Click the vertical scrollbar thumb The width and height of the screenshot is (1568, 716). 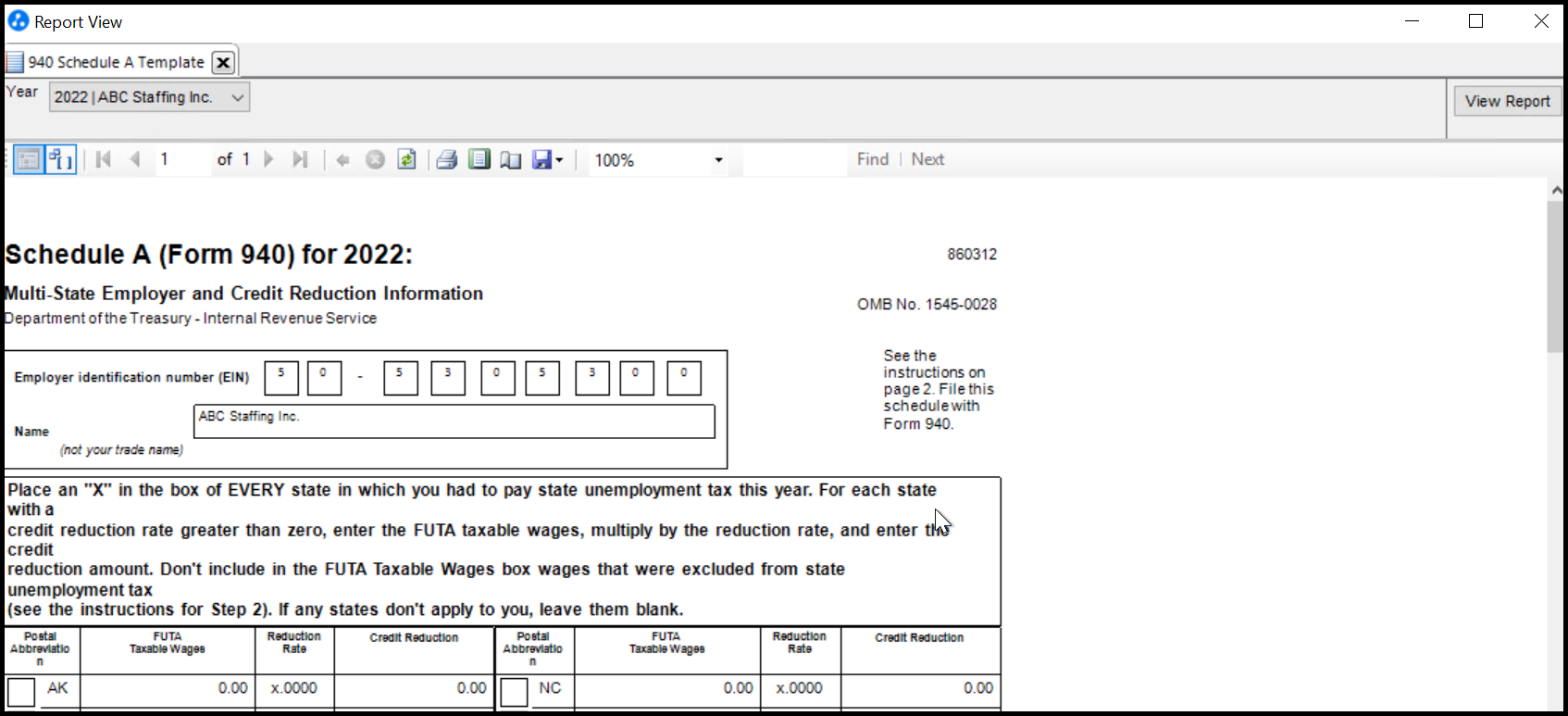tap(1555, 276)
